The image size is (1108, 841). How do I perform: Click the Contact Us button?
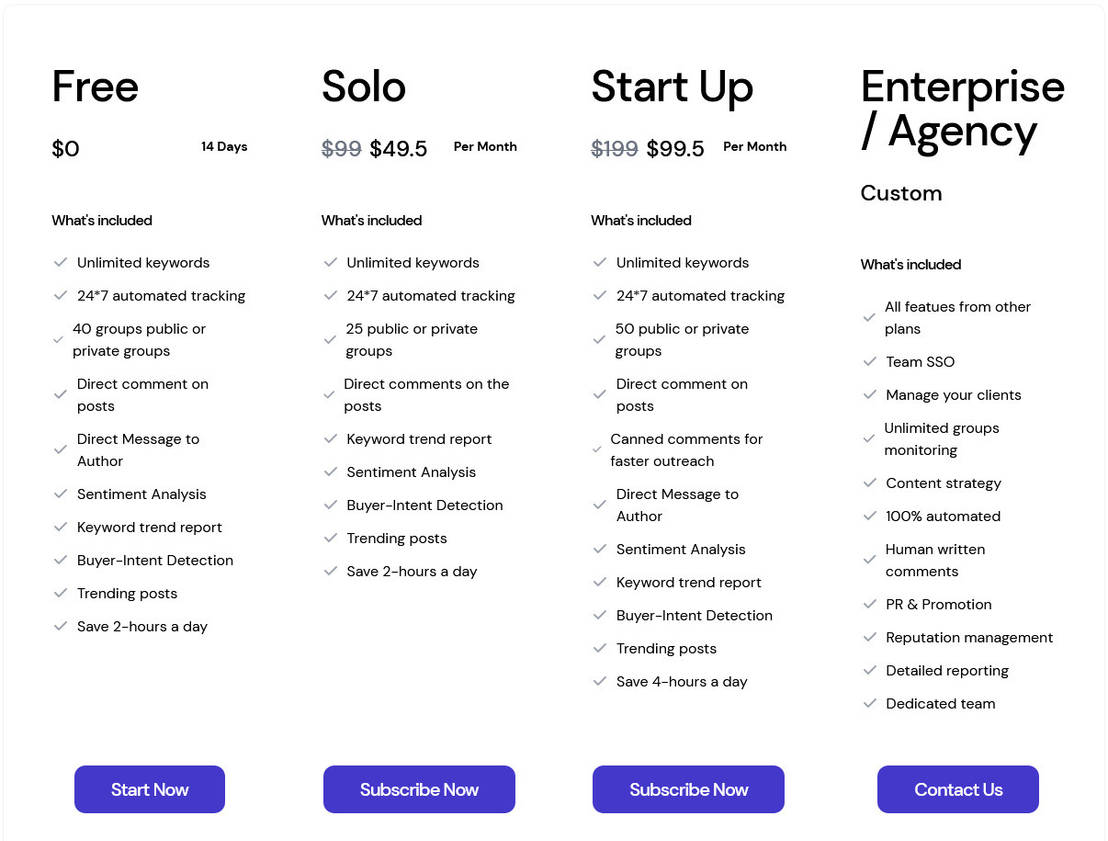(x=957, y=789)
